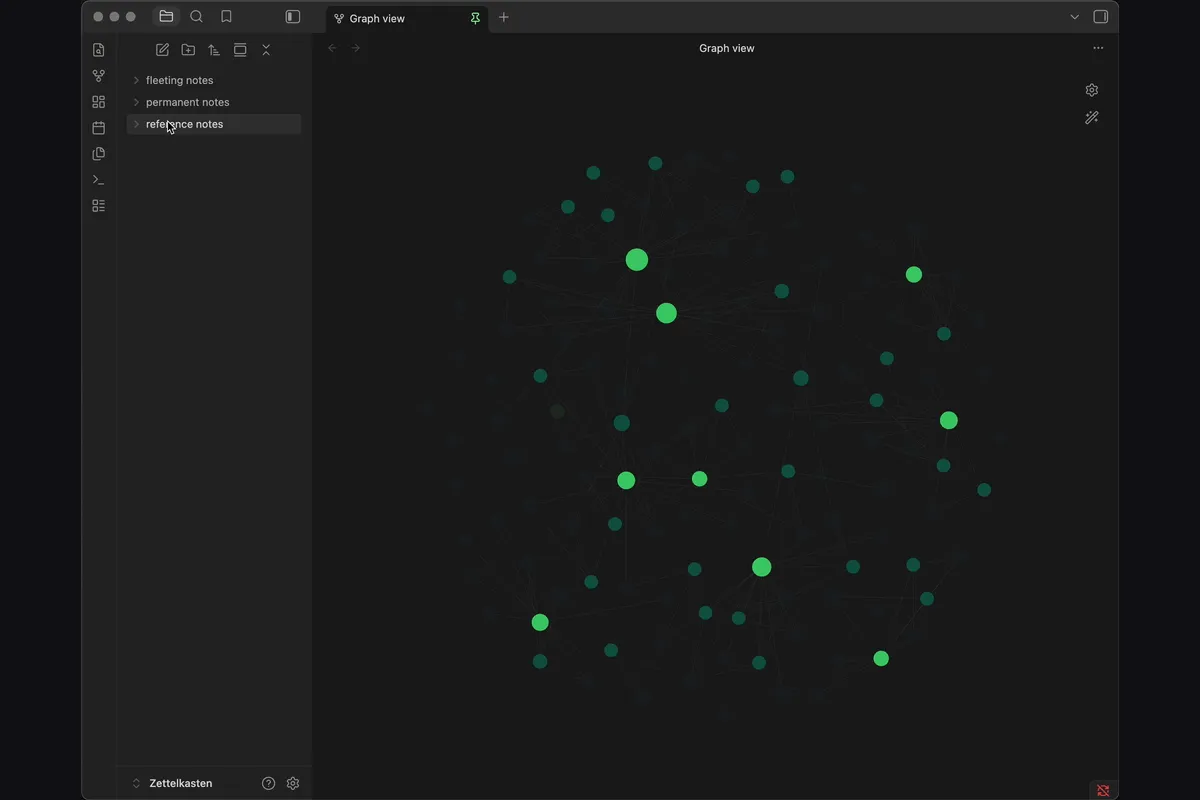The height and width of the screenshot is (800, 1200).
Task: Open the tab list dropdown chevron
Action: (x=1075, y=17)
